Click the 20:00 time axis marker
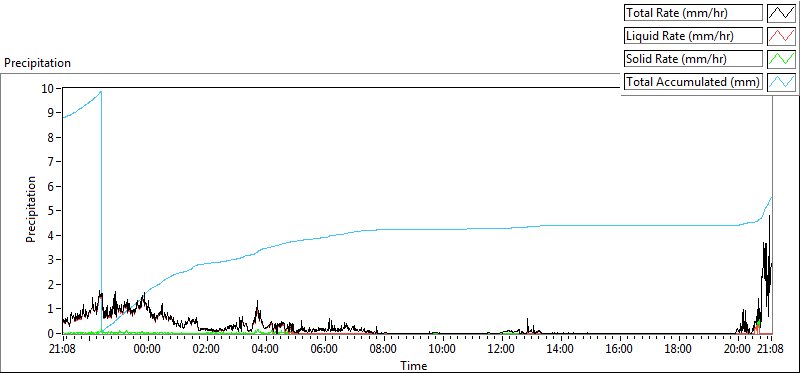800x373 pixels. pyautogui.click(x=737, y=350)
